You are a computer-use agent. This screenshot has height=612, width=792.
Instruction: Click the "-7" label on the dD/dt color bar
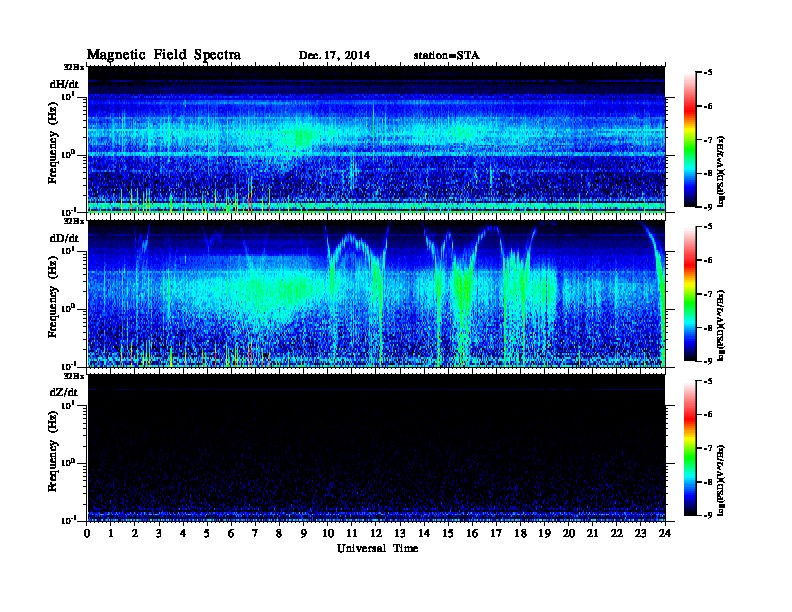tap(708, 294)
